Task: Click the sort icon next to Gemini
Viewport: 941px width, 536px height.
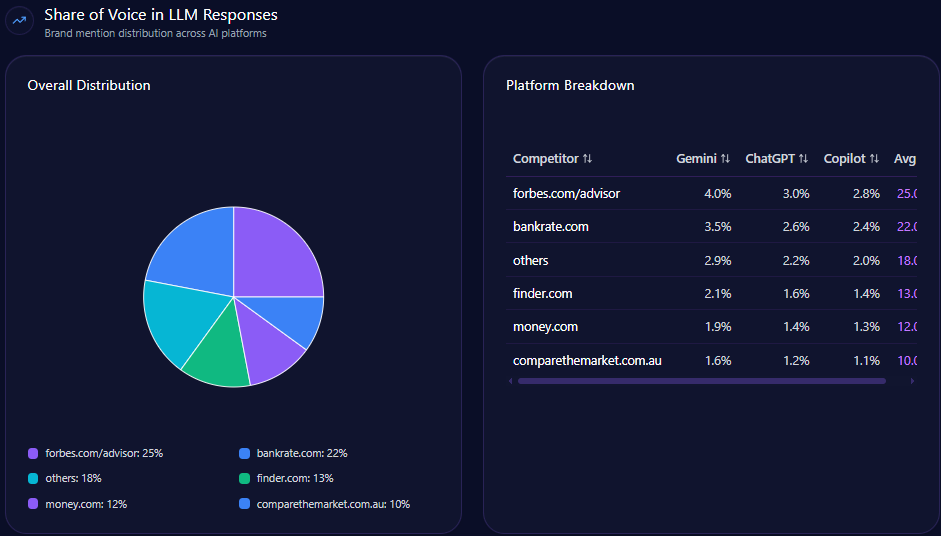Action: pyautogui.click(x=725, y=159)
